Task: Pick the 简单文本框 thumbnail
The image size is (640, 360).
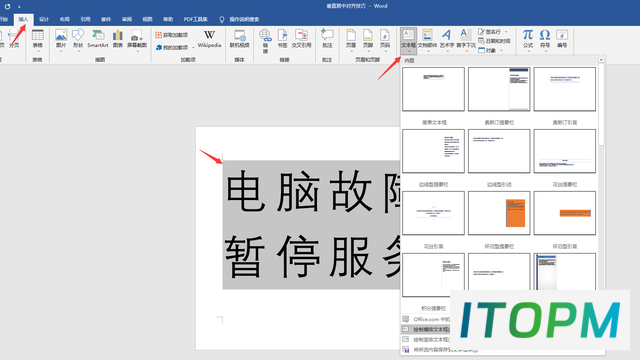Action: coord(433,89)
